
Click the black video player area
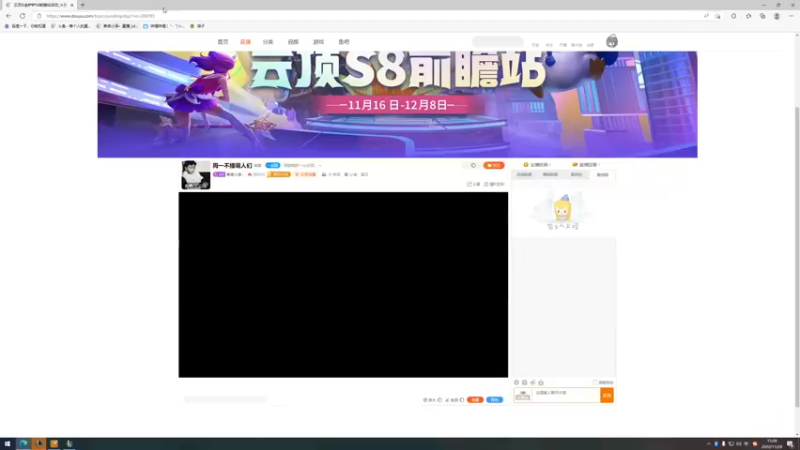click(343, 285)
